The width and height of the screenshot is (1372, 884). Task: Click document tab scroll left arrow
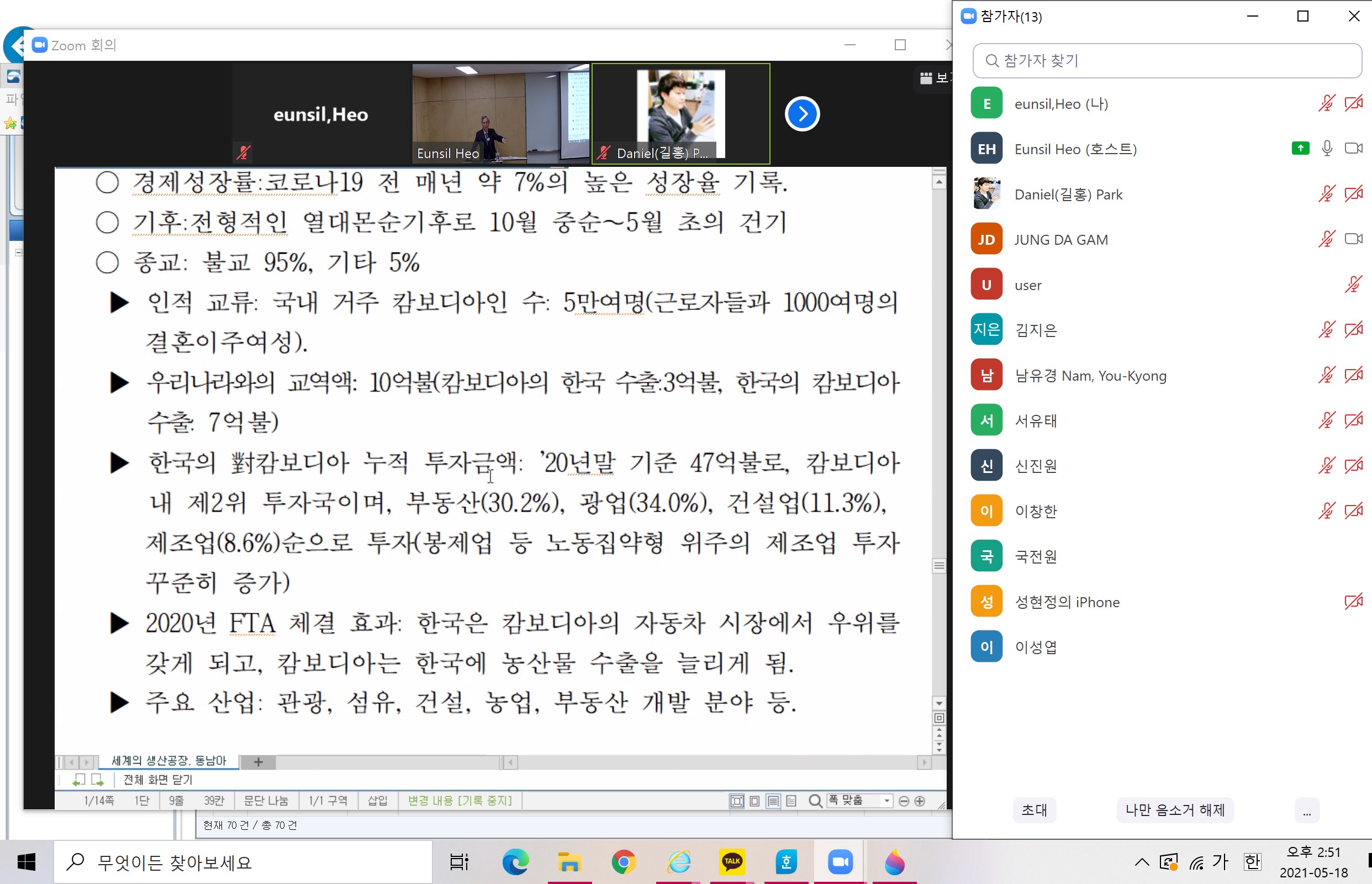71,762
